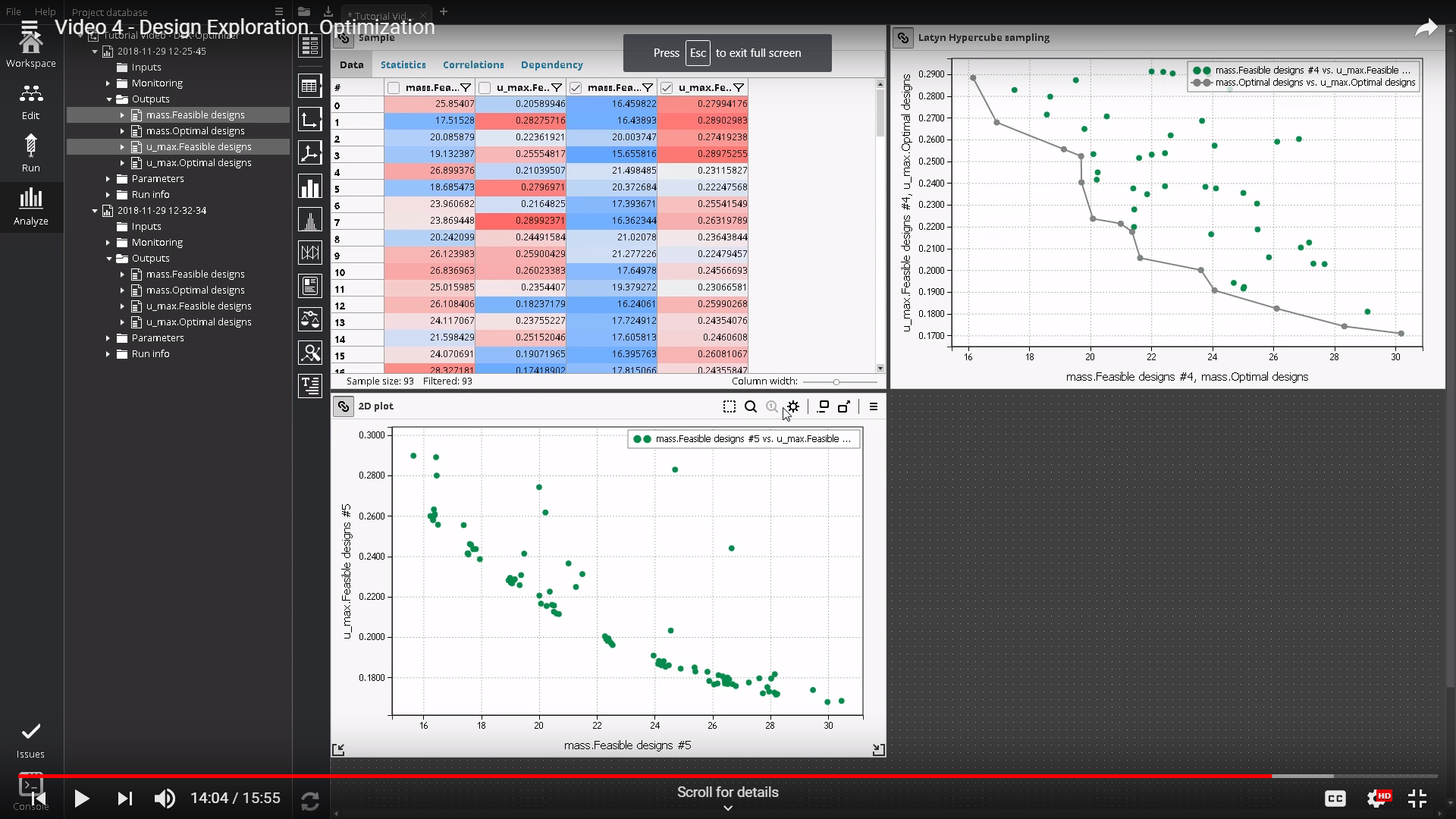Open the Workspace section in left sidebar
Screen dimensions: 1456x819
click(30, 50)
